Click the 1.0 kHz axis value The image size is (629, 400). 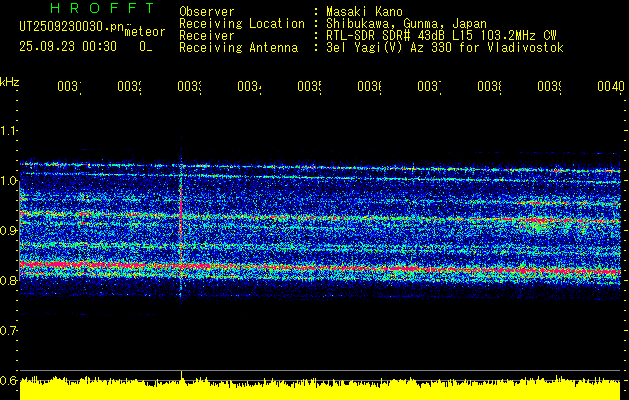point(8,181)
